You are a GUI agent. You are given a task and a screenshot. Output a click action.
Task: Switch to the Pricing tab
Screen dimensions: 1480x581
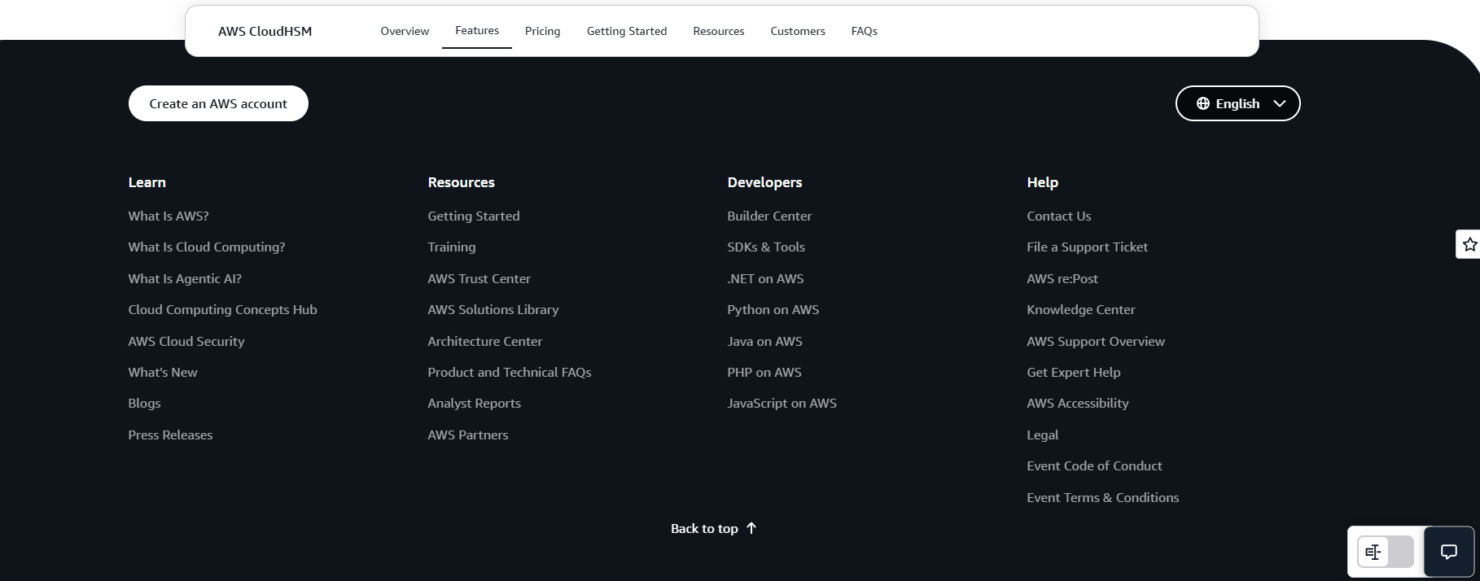coord(543,31)
